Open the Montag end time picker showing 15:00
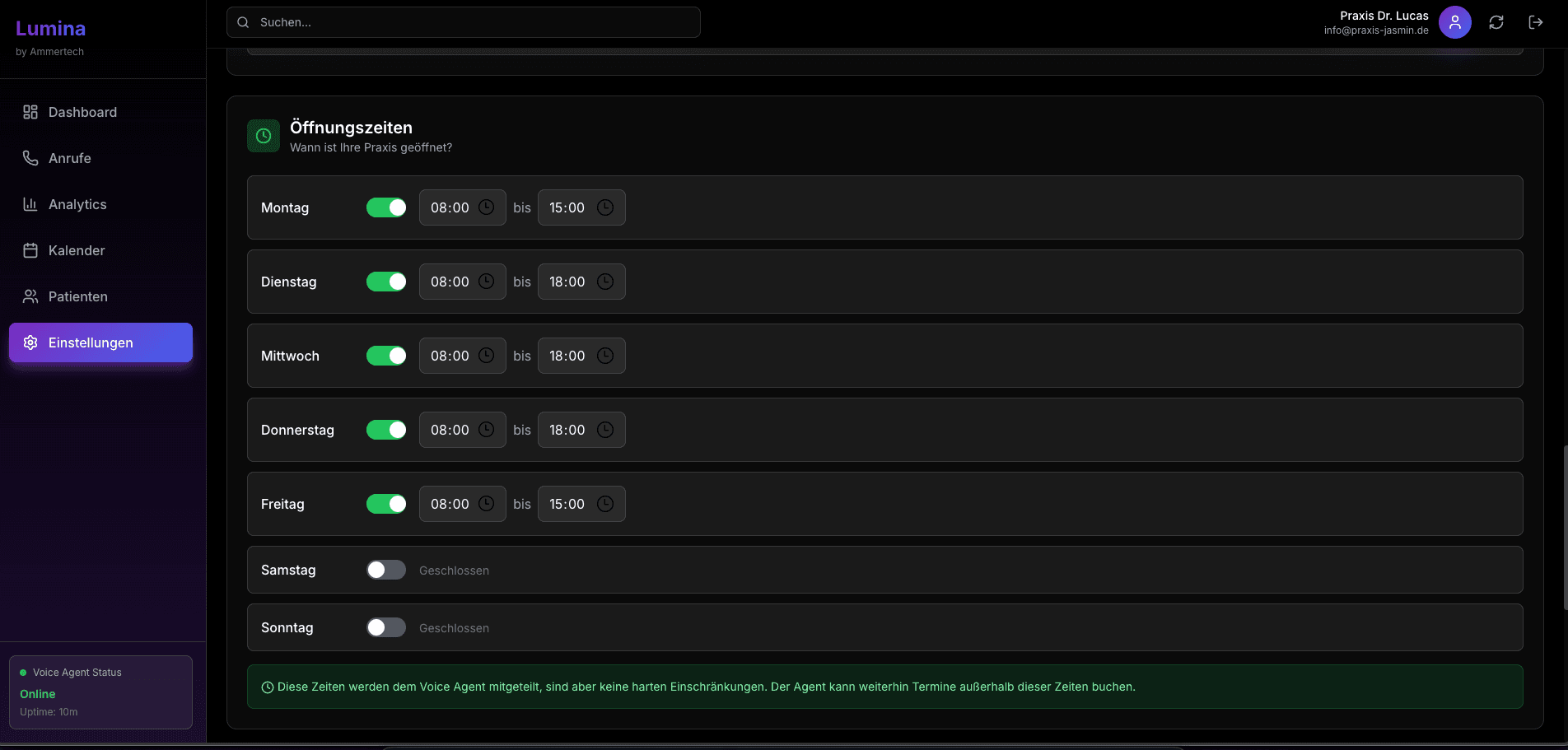 pos(568,207)
